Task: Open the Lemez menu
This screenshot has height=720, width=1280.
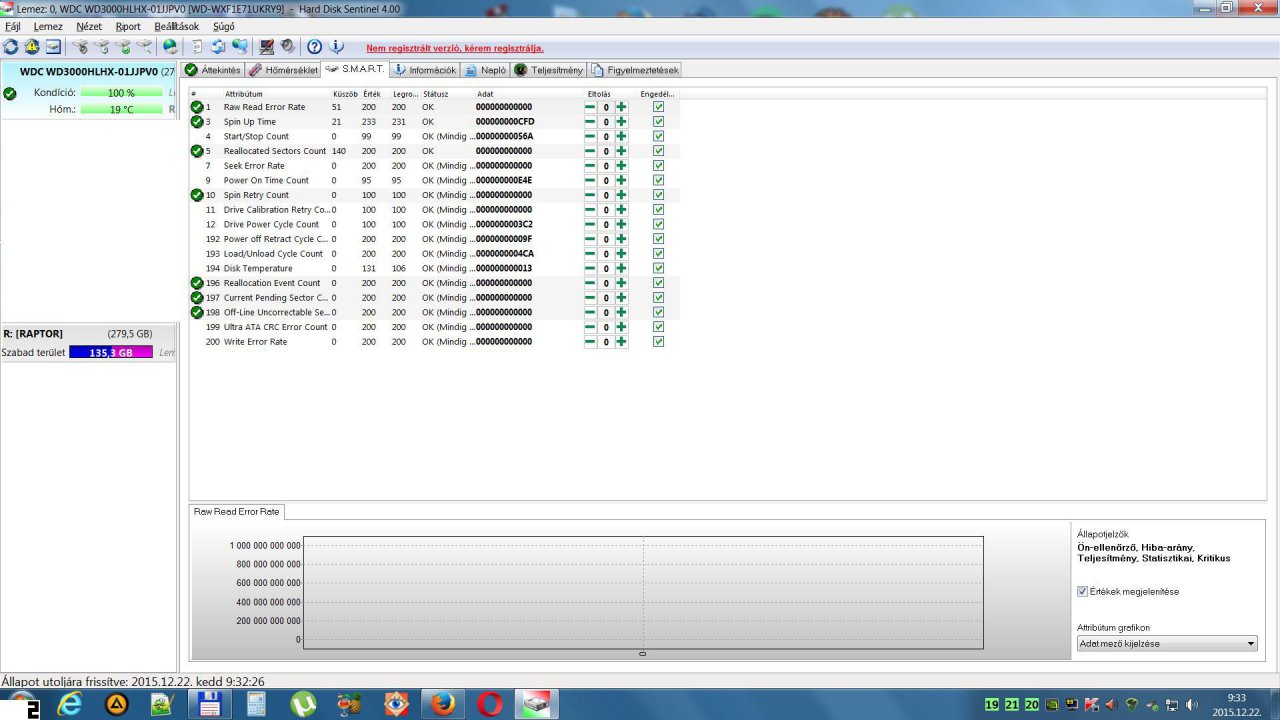Action: pos(48,26)
